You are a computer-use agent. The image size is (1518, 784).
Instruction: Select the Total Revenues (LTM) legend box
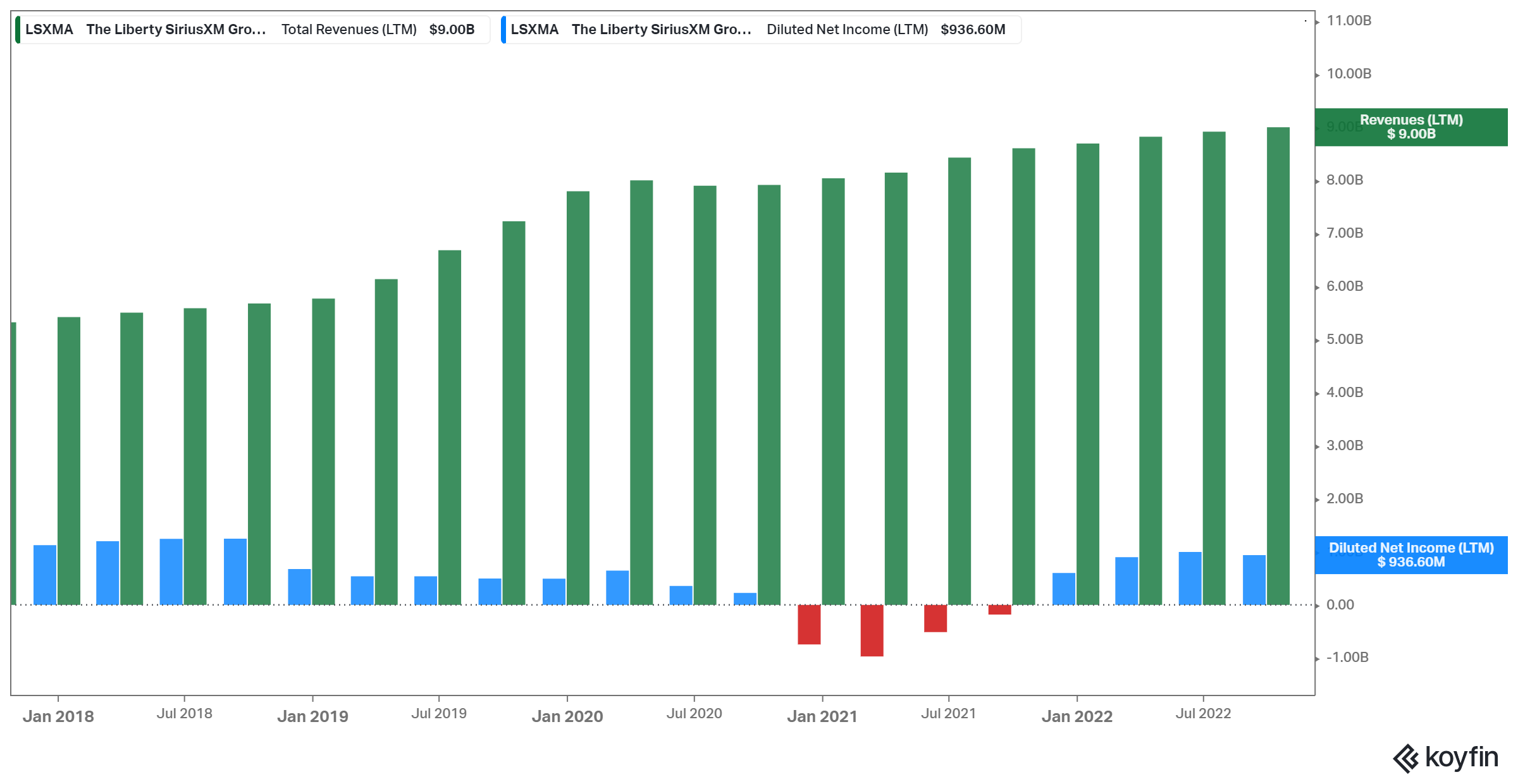(x=253, y=30)
